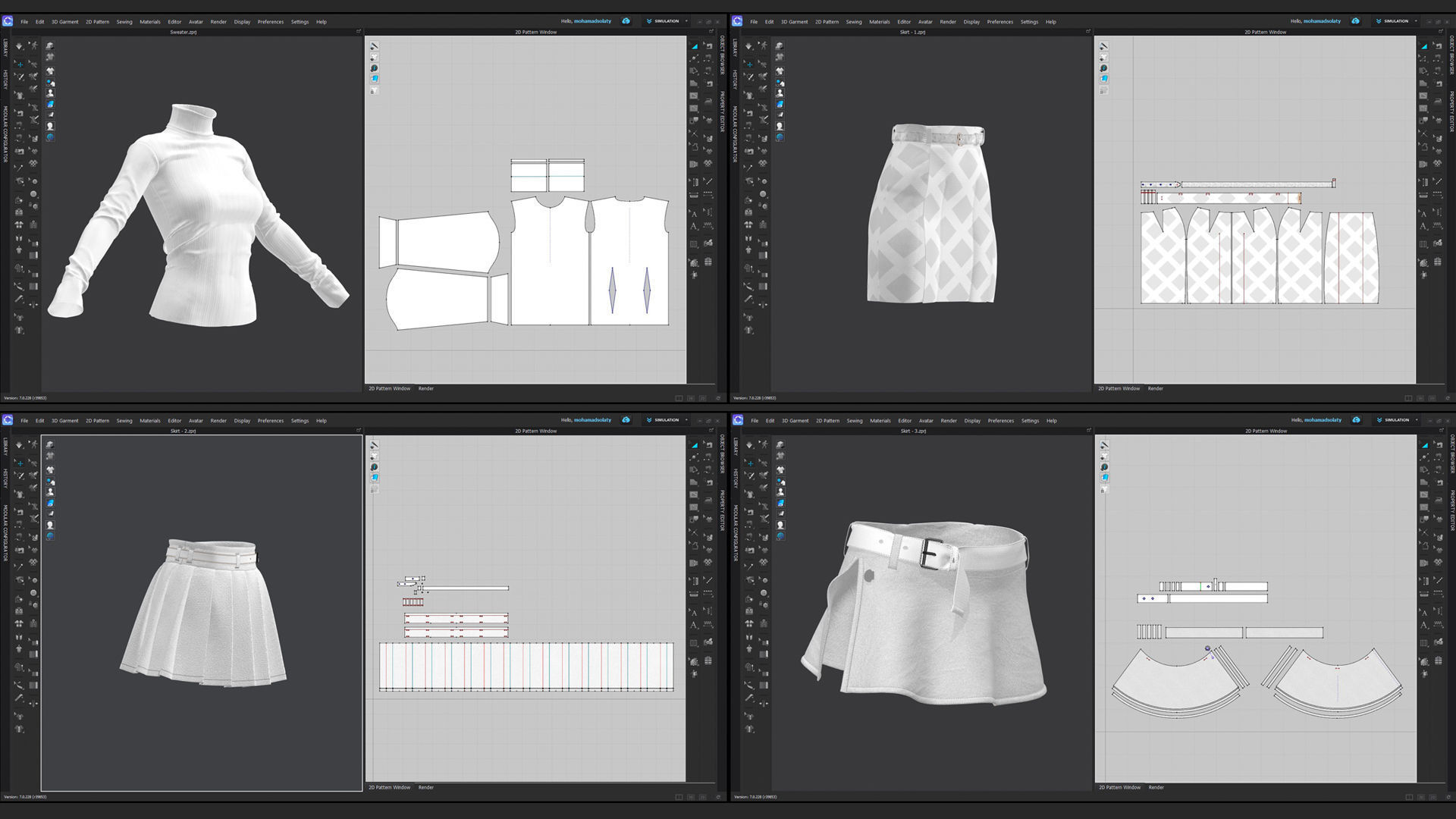Open the SIMULATION mode dropdown in Sweater window
This screenshot has width=1456, height=819.
(667, 21)
